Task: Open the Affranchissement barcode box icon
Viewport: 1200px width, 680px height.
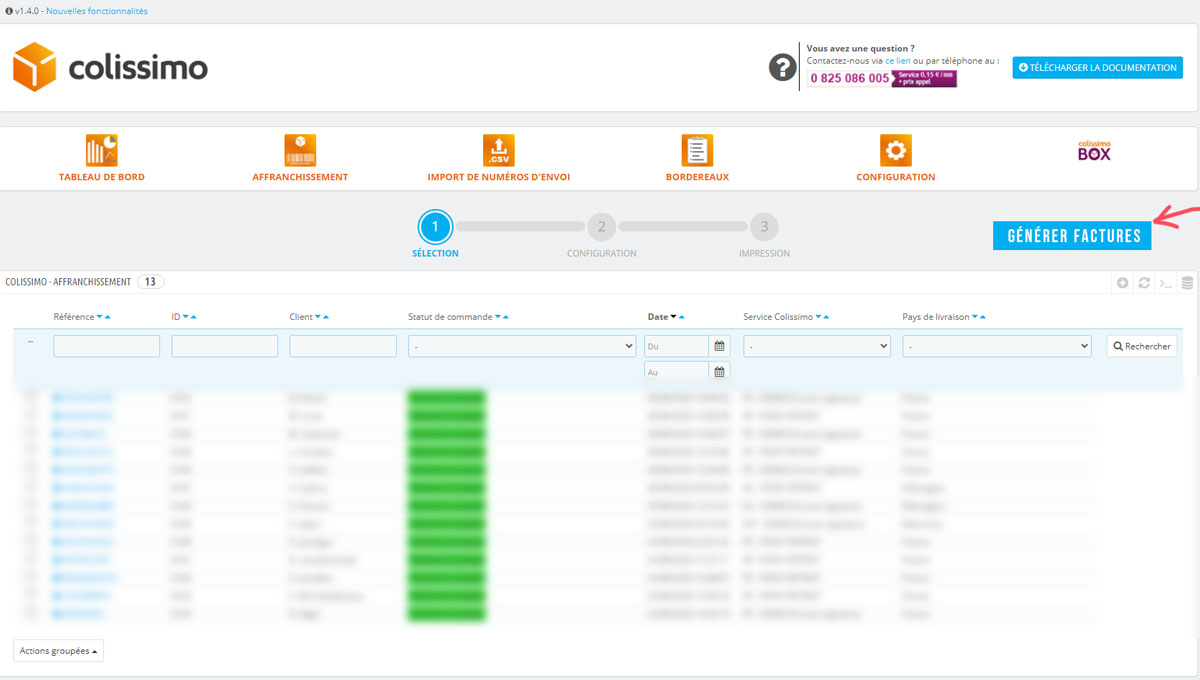Action: pyautogui.click(x=300, y=150)
